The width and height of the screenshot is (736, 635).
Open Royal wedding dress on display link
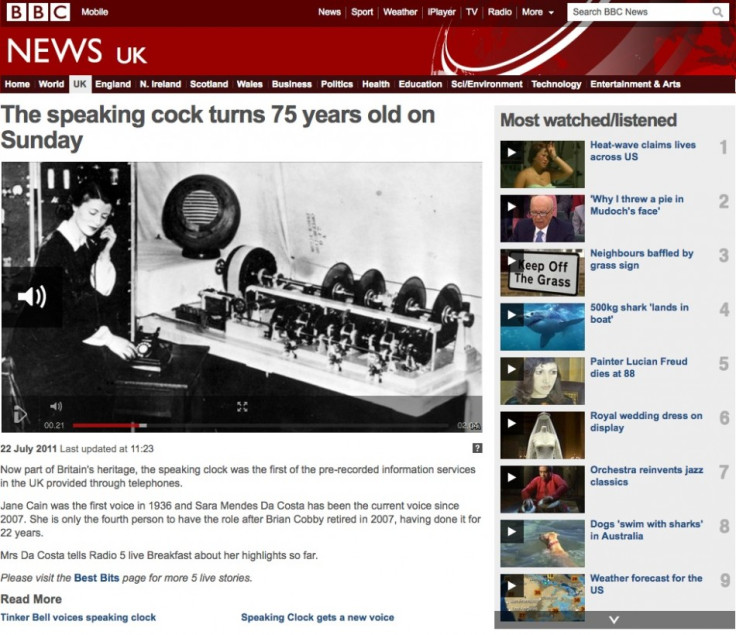tap(646, 421)
